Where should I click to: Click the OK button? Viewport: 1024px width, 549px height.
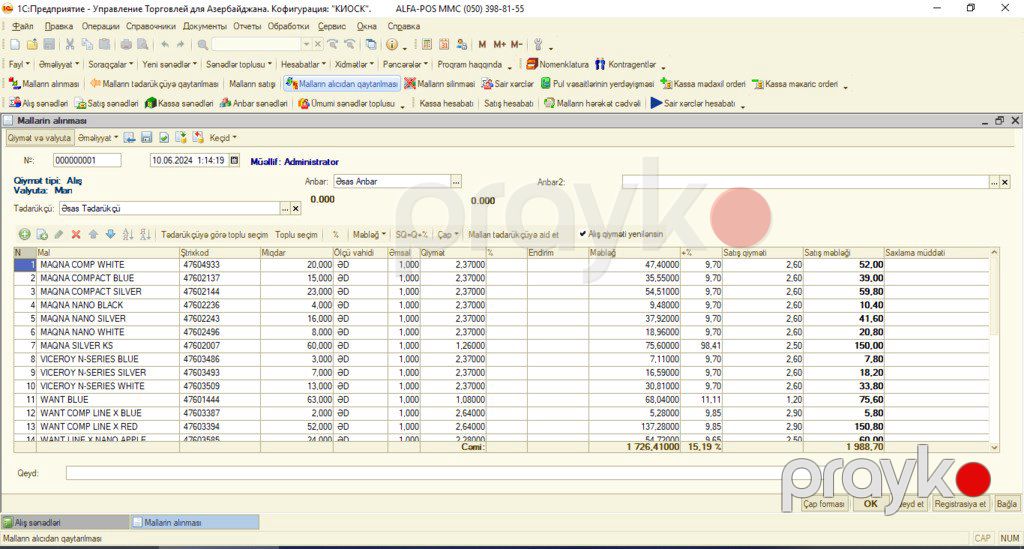[871, 504]
